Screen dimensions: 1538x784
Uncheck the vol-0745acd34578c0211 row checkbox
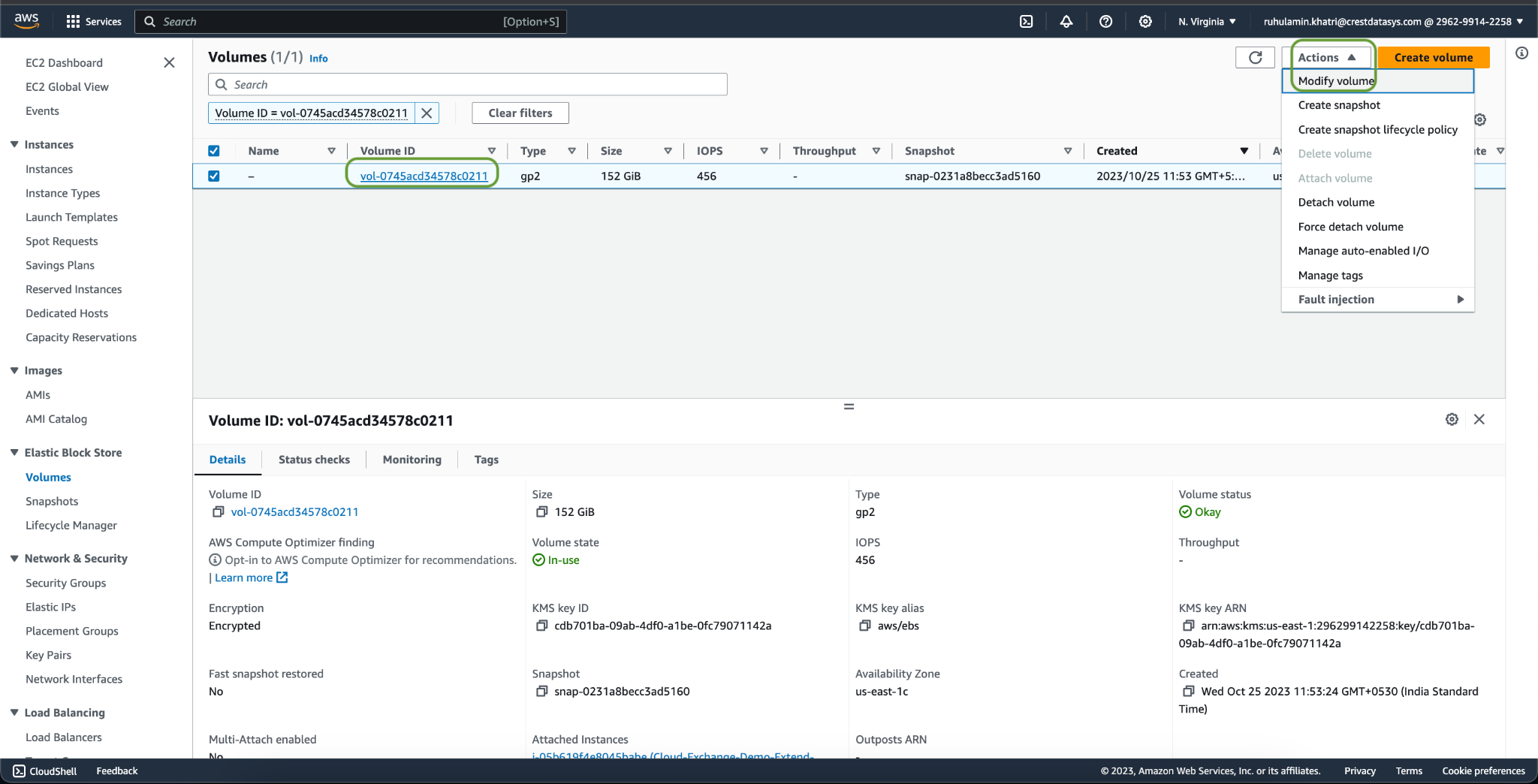coord(214,176)
